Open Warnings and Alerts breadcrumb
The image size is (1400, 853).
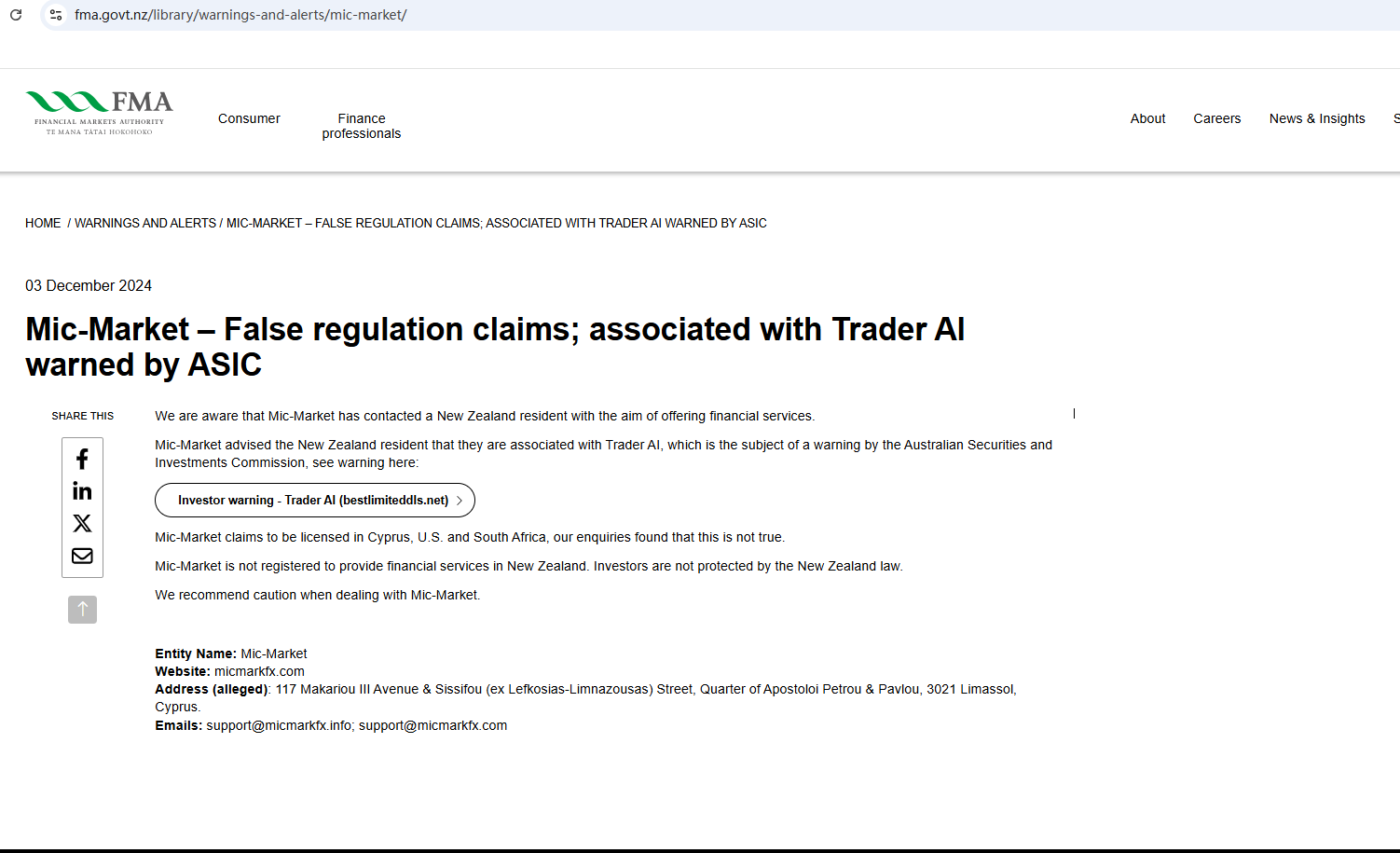click(x=145, y=223)
